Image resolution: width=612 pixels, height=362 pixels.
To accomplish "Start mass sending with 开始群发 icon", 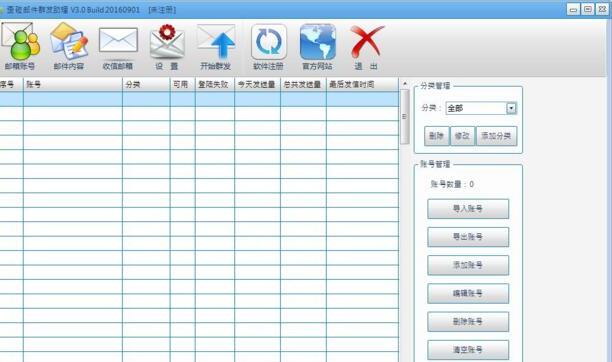I will pyautogui.click(x=216, y=47).
